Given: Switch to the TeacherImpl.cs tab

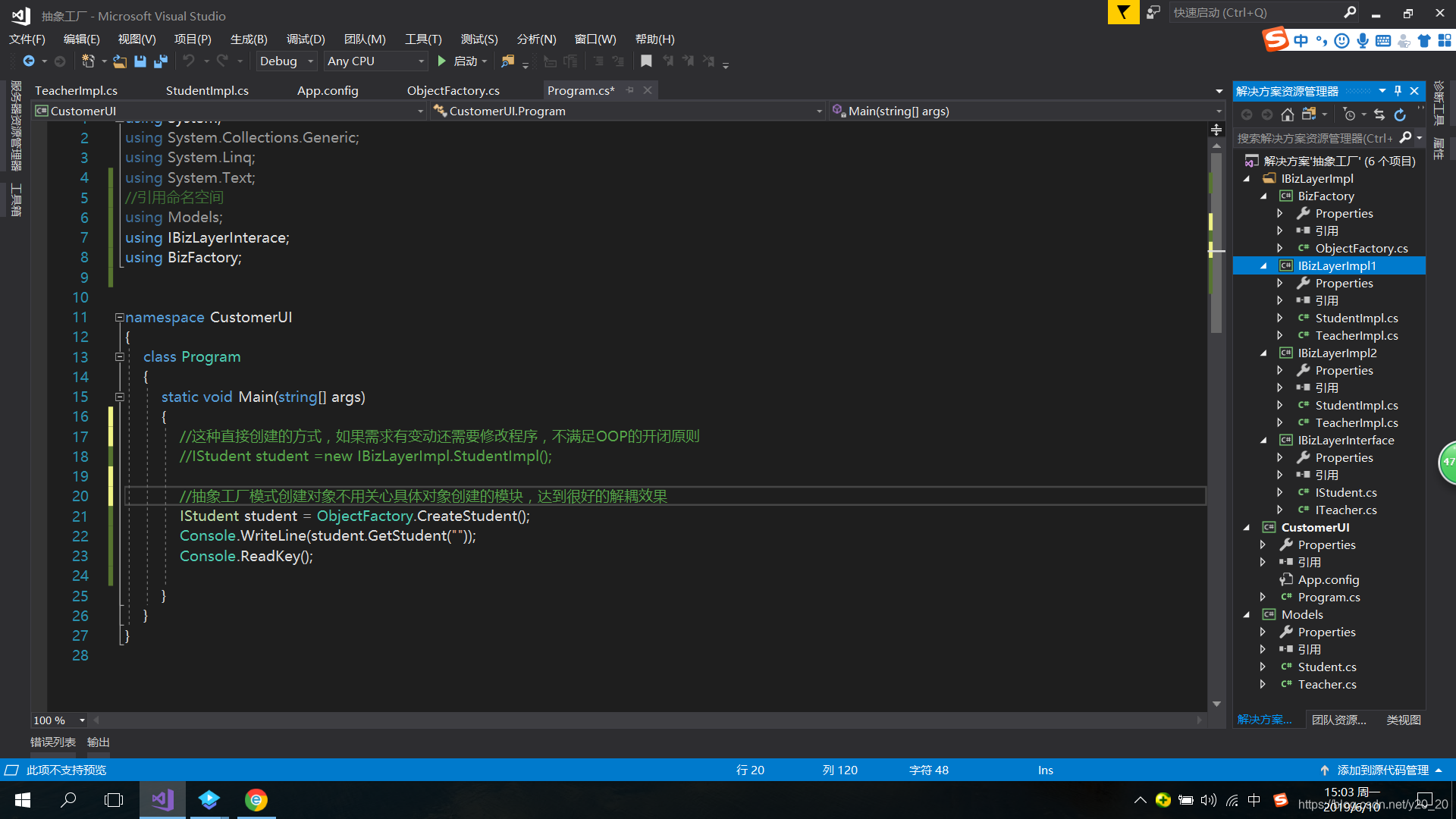Looking at the screenshot, I should [x=77, y=91].
